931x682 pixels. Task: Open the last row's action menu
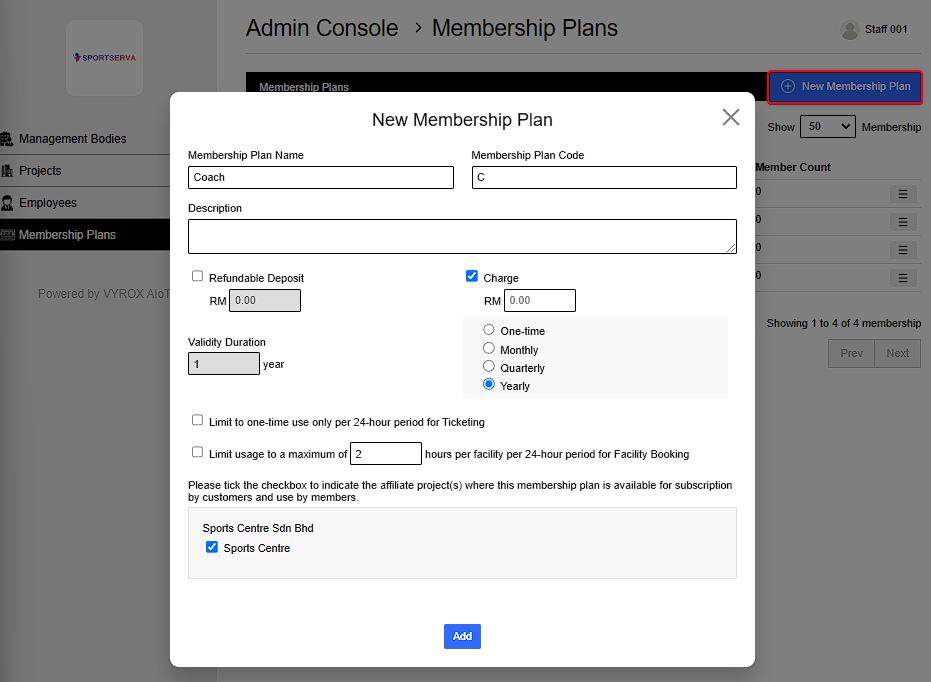pyautogui.click(x=902, y=278)
